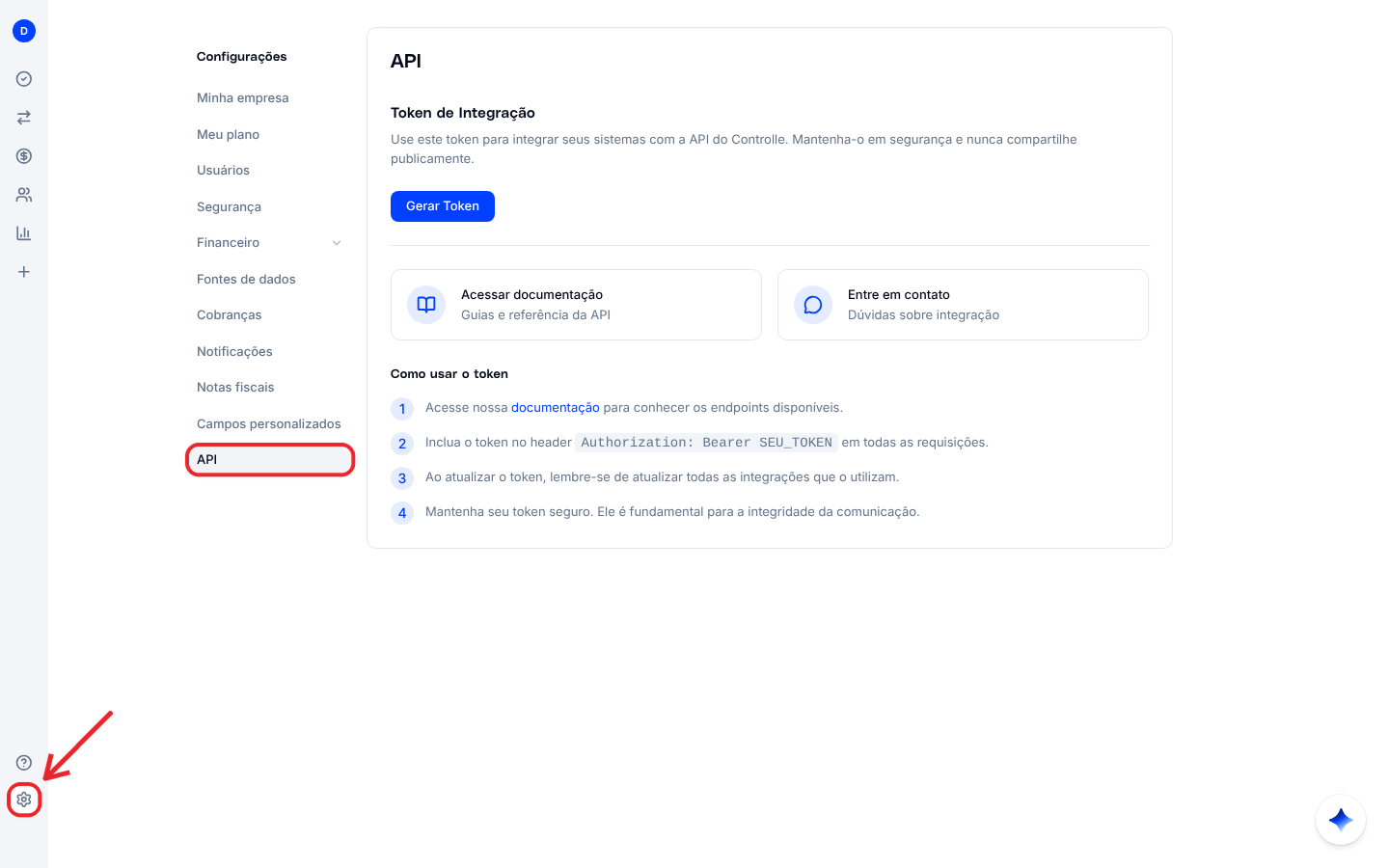Image resolution: width=1389 pixels, height=868 pixels.
Task: Click the 'Ao atualizar o token' step text
Action: pos(662,477)
